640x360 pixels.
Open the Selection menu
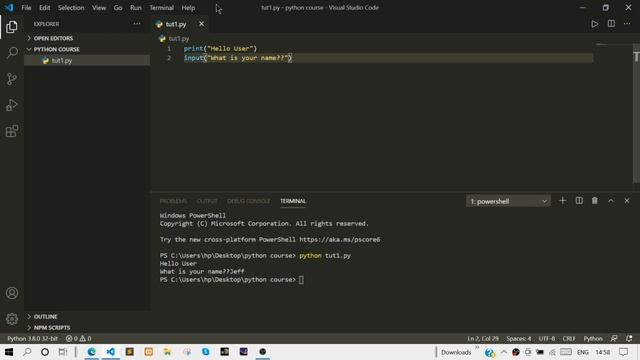point(71,7)
